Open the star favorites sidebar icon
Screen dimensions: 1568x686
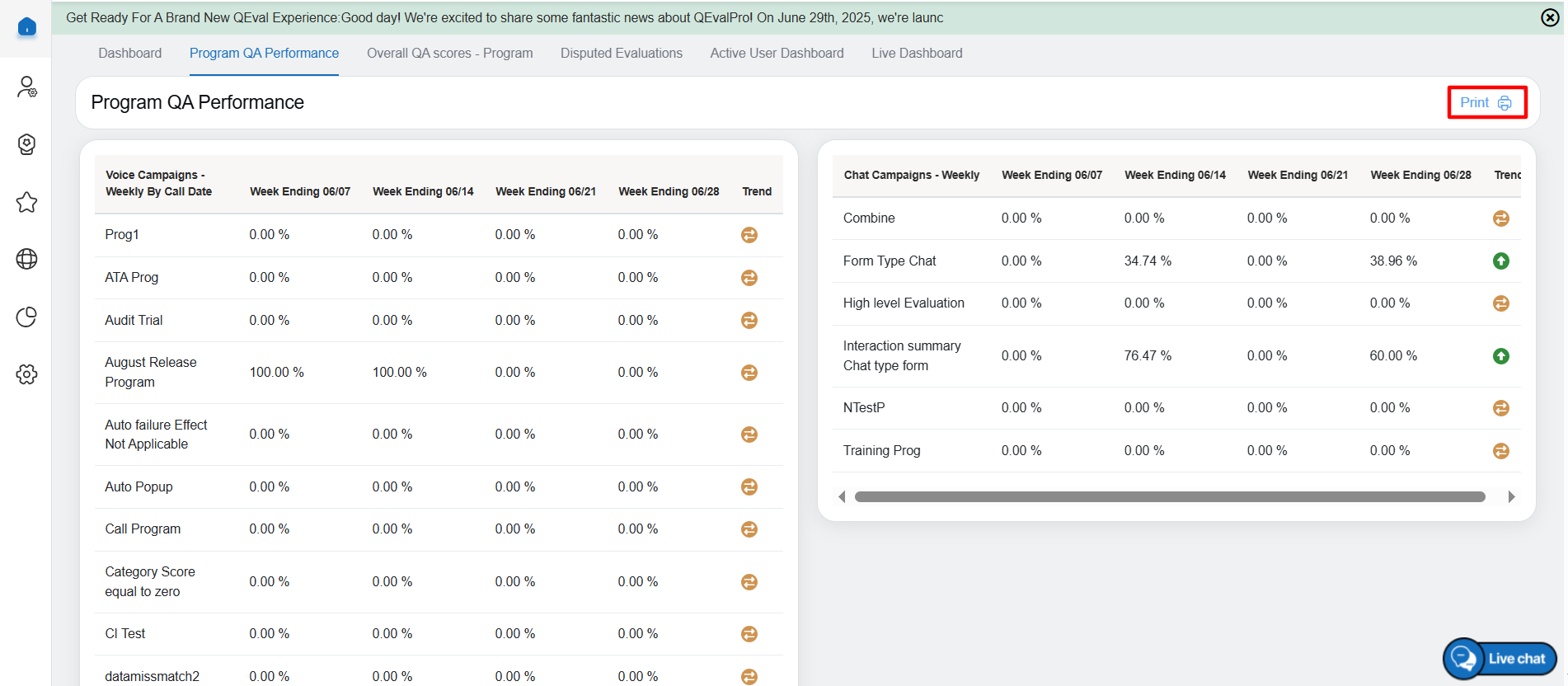point(26,202)
